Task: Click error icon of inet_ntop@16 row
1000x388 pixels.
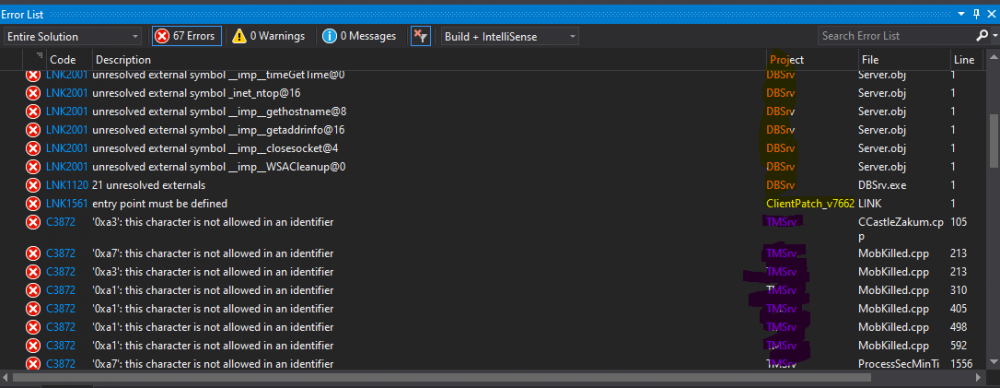Action: tap(33, 93)
